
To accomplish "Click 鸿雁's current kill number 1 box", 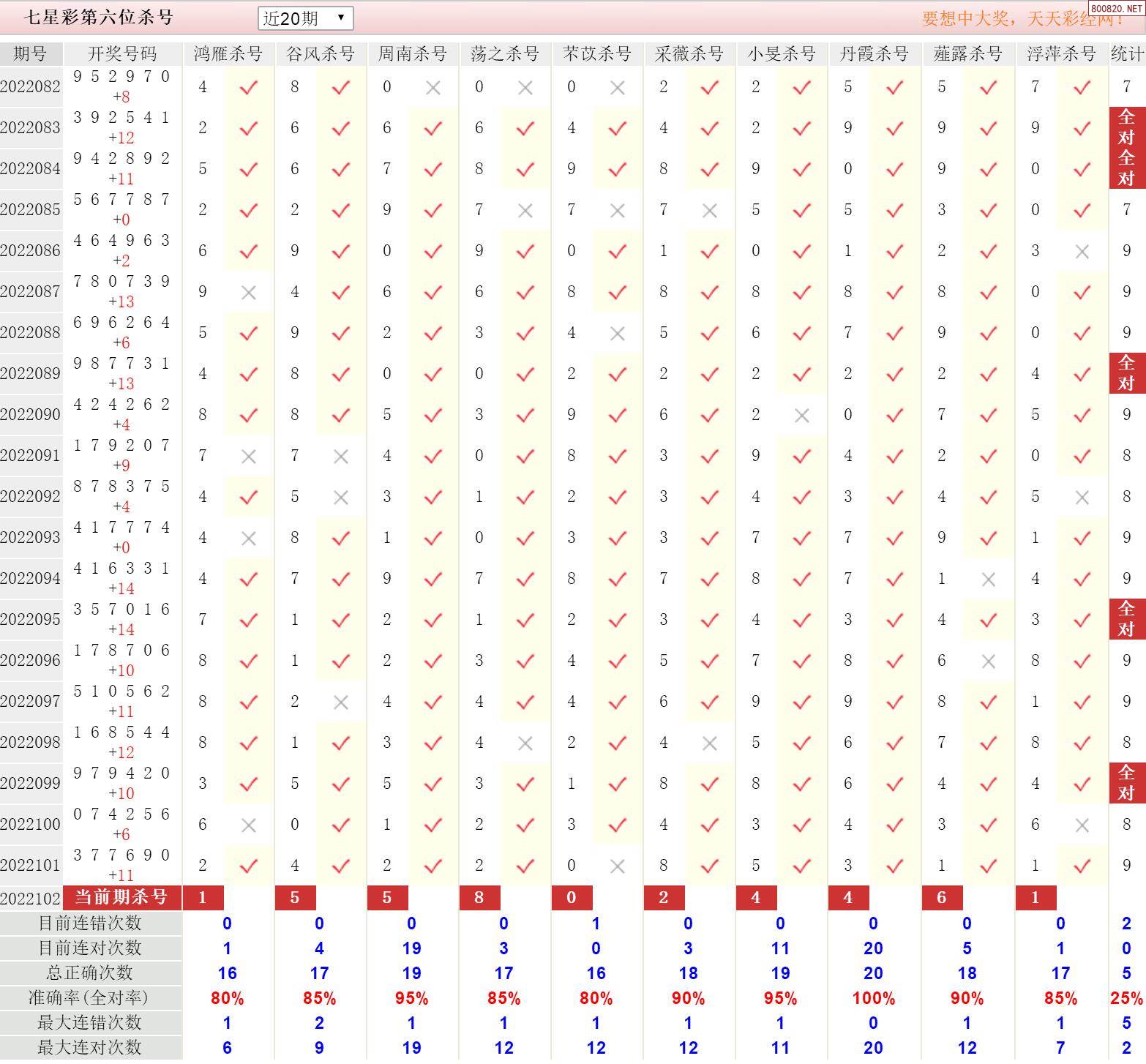I will tap(203, 897).
